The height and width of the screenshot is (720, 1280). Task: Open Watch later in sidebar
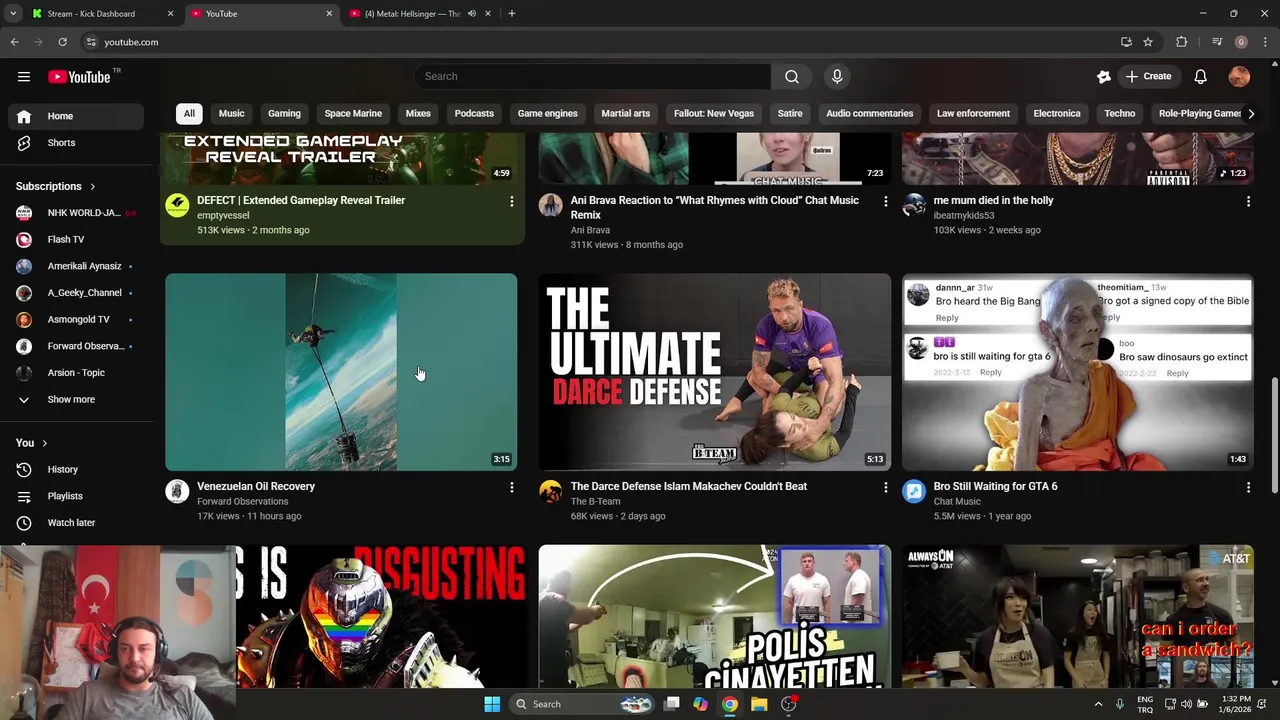tap(76, 523)
